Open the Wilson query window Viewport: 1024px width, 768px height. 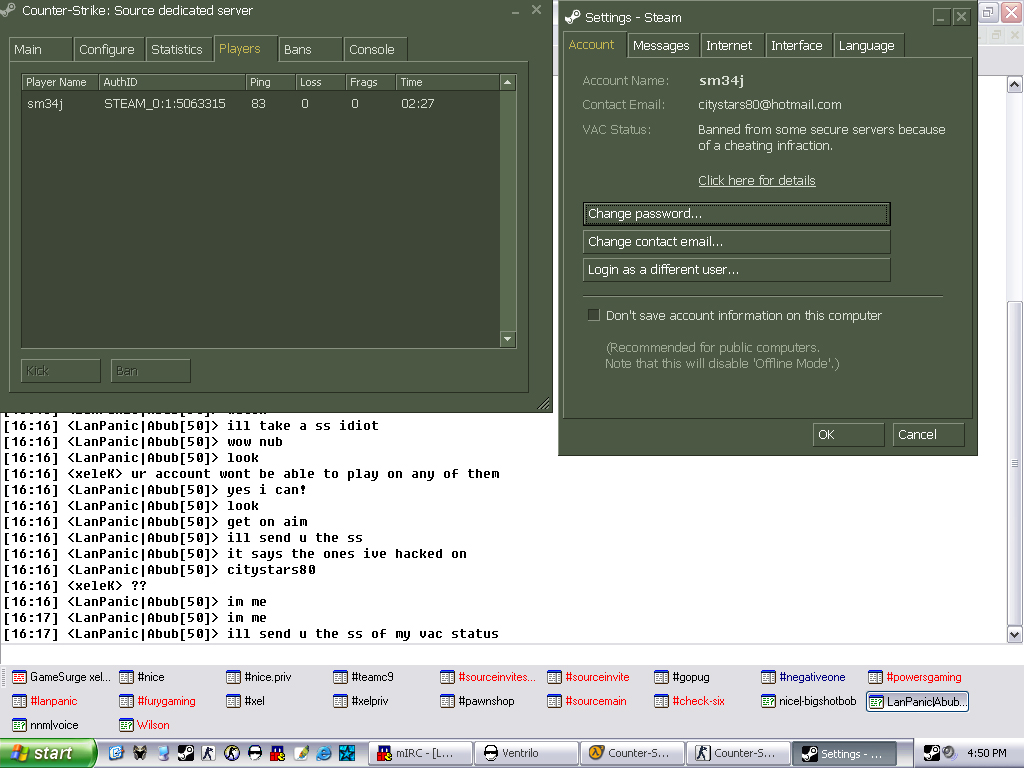click(x=144, y=725)
